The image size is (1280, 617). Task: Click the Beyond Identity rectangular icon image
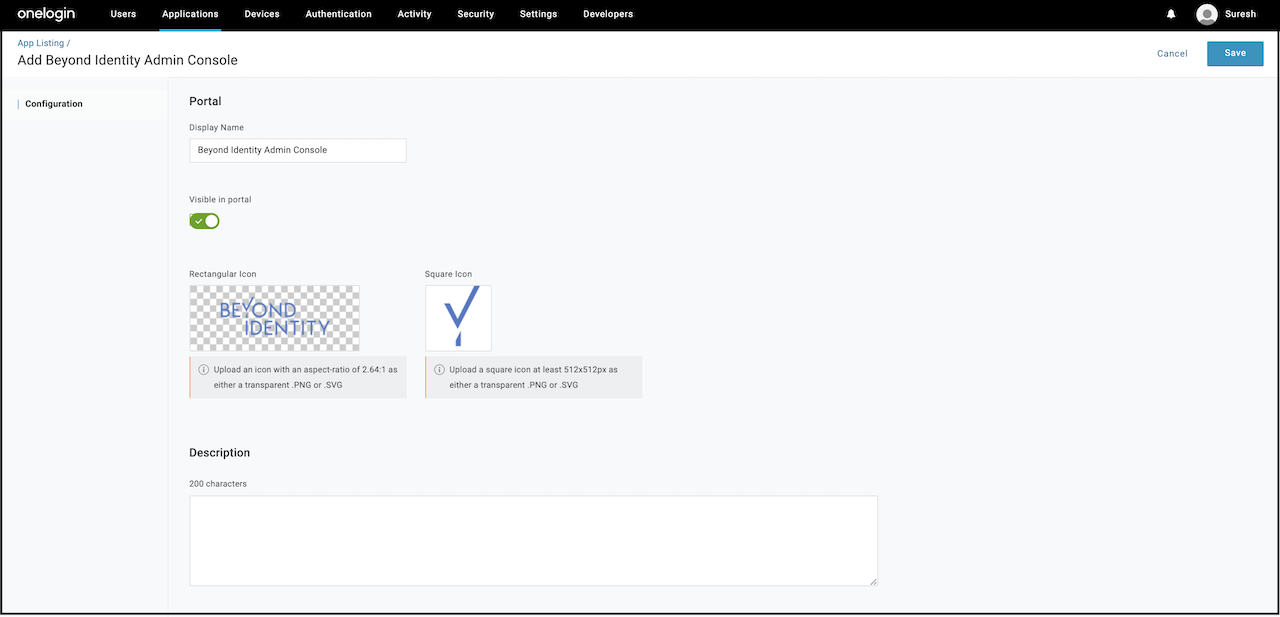[274, 318]
